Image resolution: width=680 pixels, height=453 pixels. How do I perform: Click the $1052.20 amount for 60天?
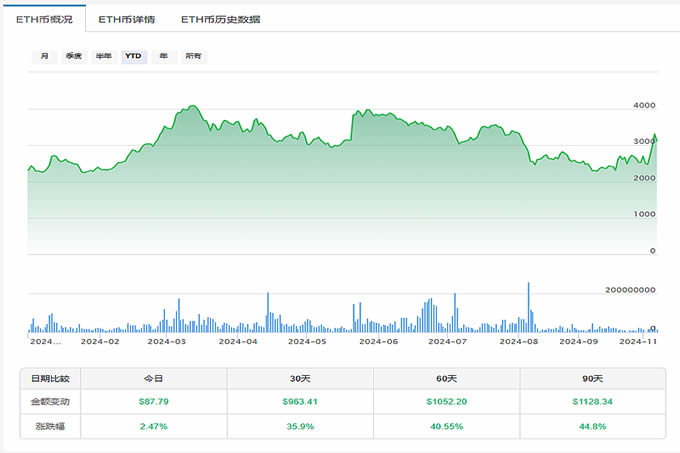446,402
